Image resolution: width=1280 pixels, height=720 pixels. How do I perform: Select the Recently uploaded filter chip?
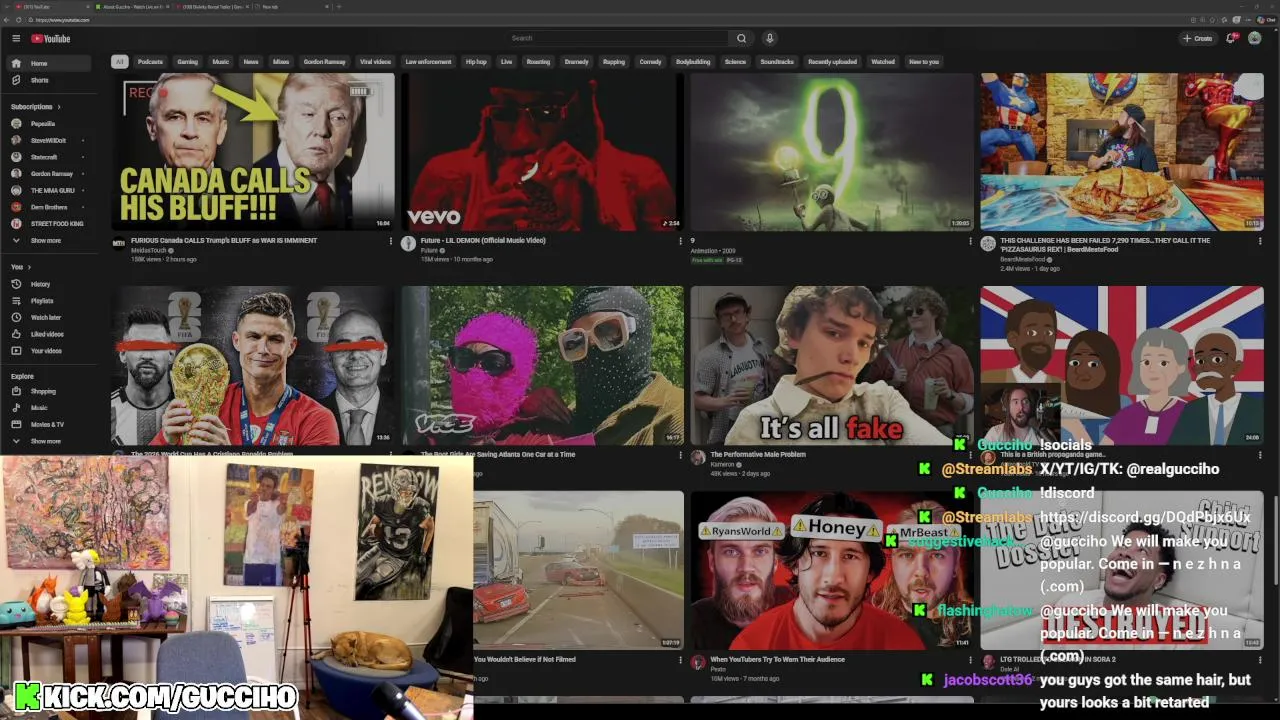coord(832,62)
